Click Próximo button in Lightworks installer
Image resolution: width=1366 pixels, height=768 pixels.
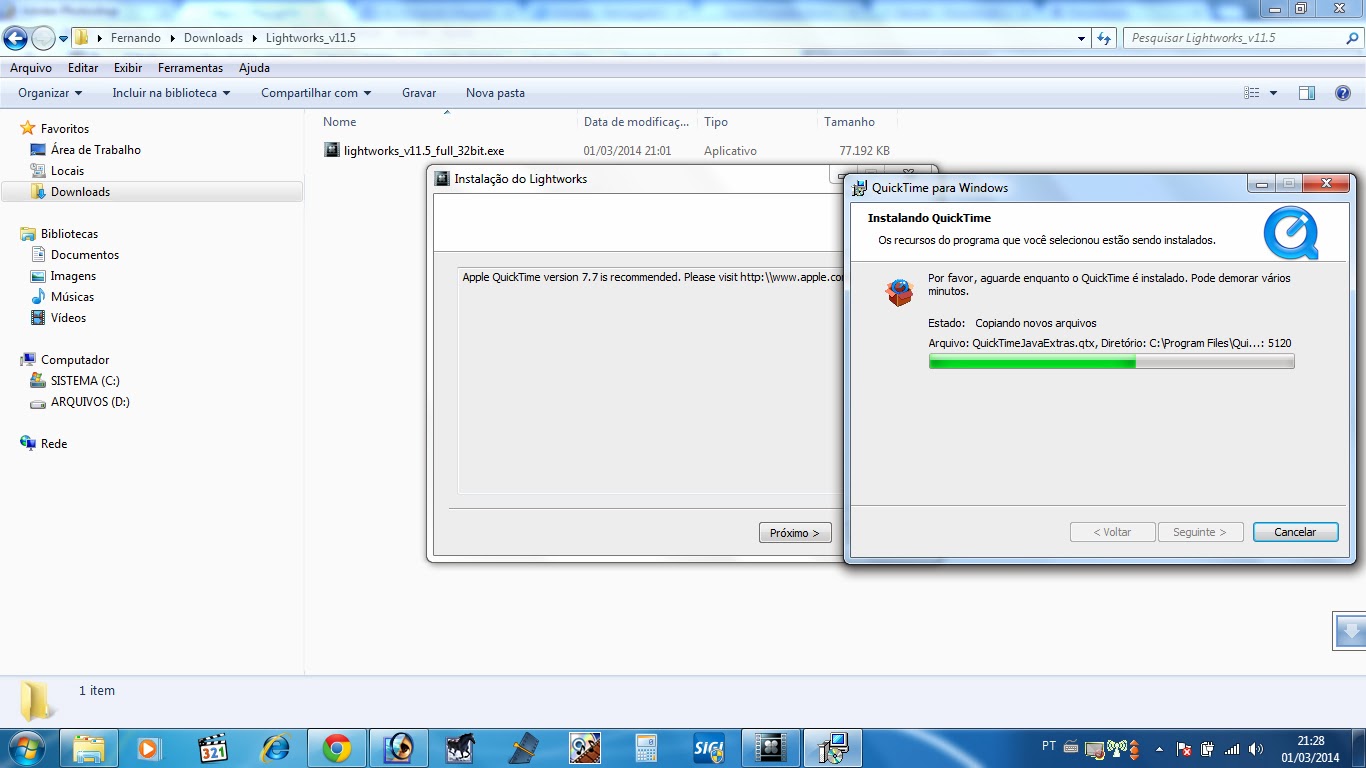click(795, 533)
